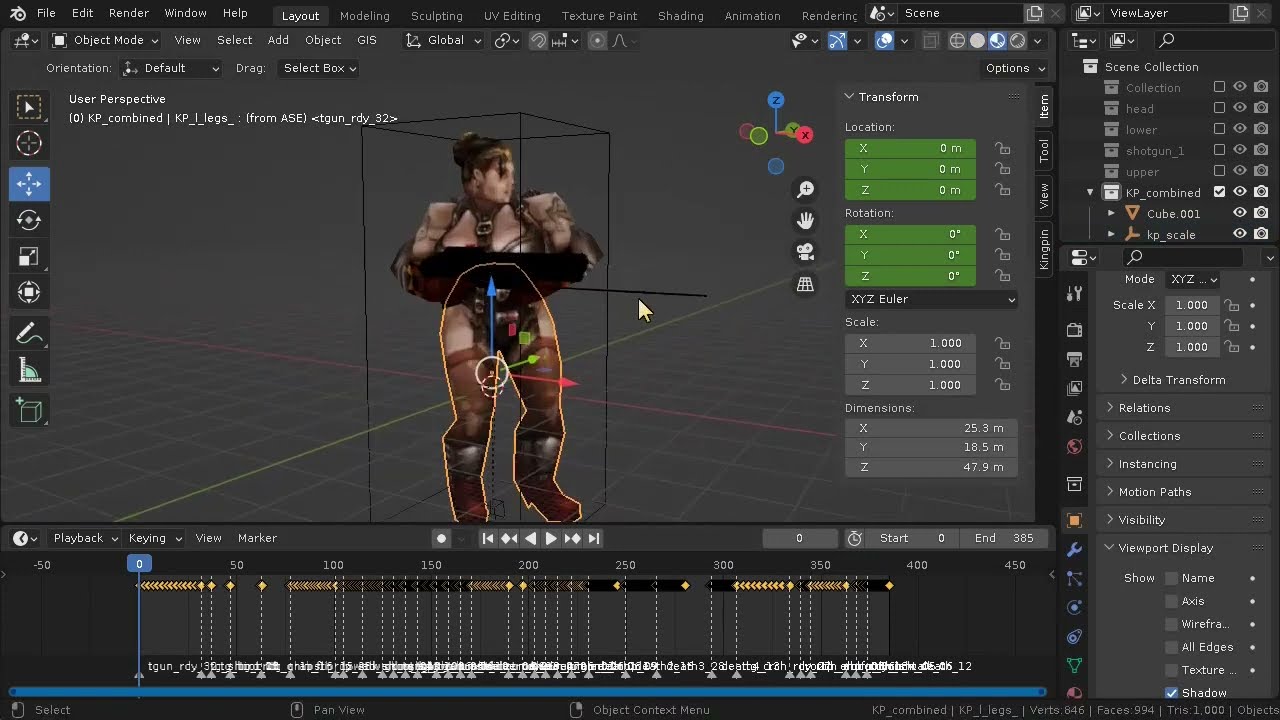Open the Keying popover
1280x720 pixels.
pyautogui.click(x=155, y=538)
